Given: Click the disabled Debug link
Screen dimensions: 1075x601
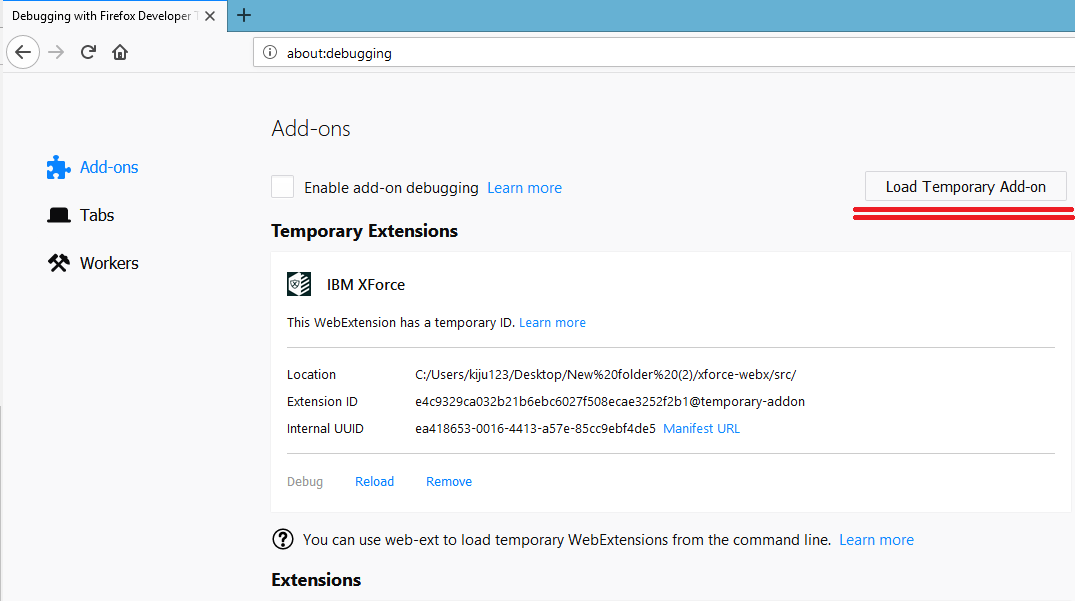Looking at the screenshot, I should pyautogui.click(x=305, y=482).
